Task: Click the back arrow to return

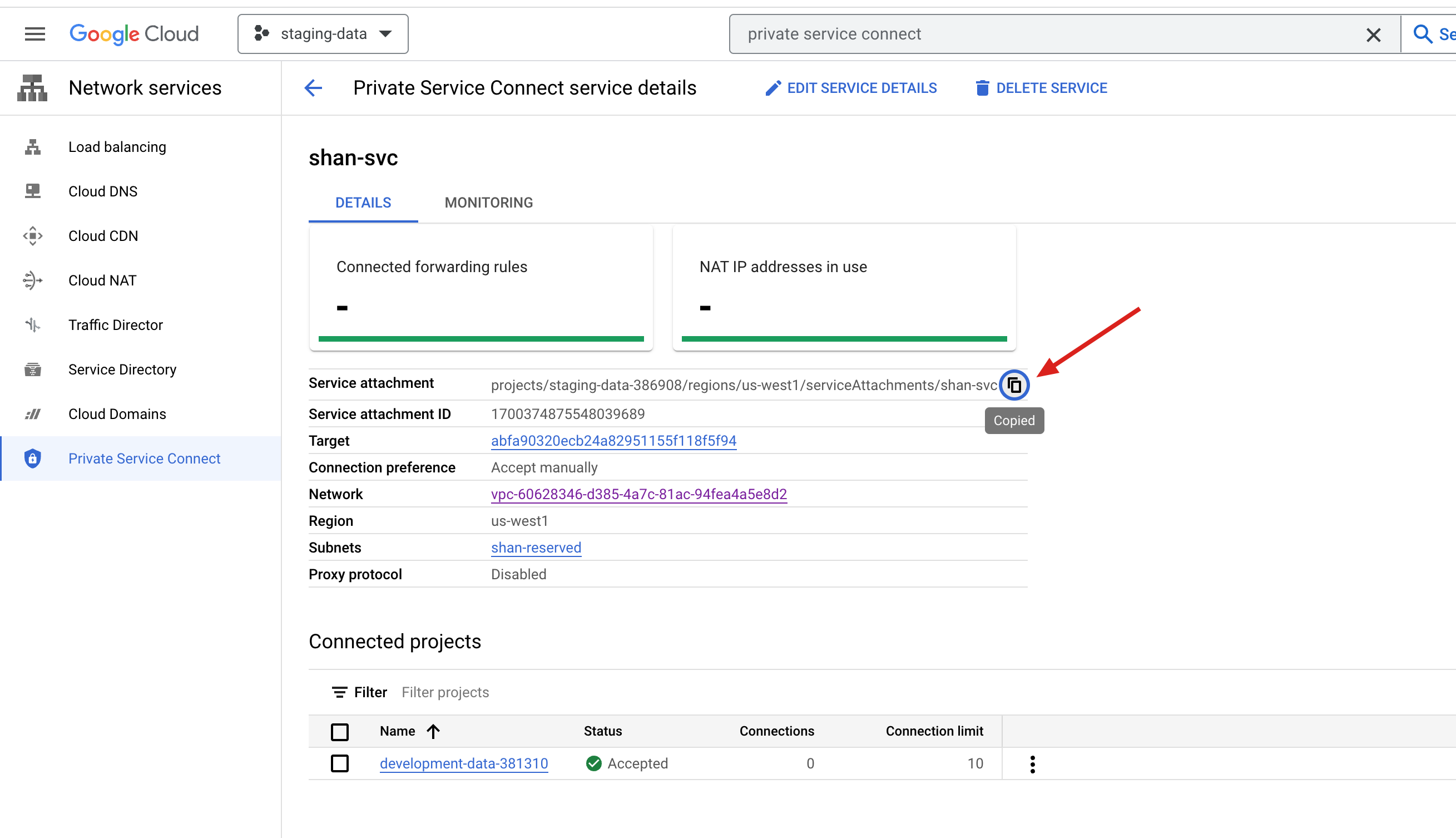Action: pos(314,88)
